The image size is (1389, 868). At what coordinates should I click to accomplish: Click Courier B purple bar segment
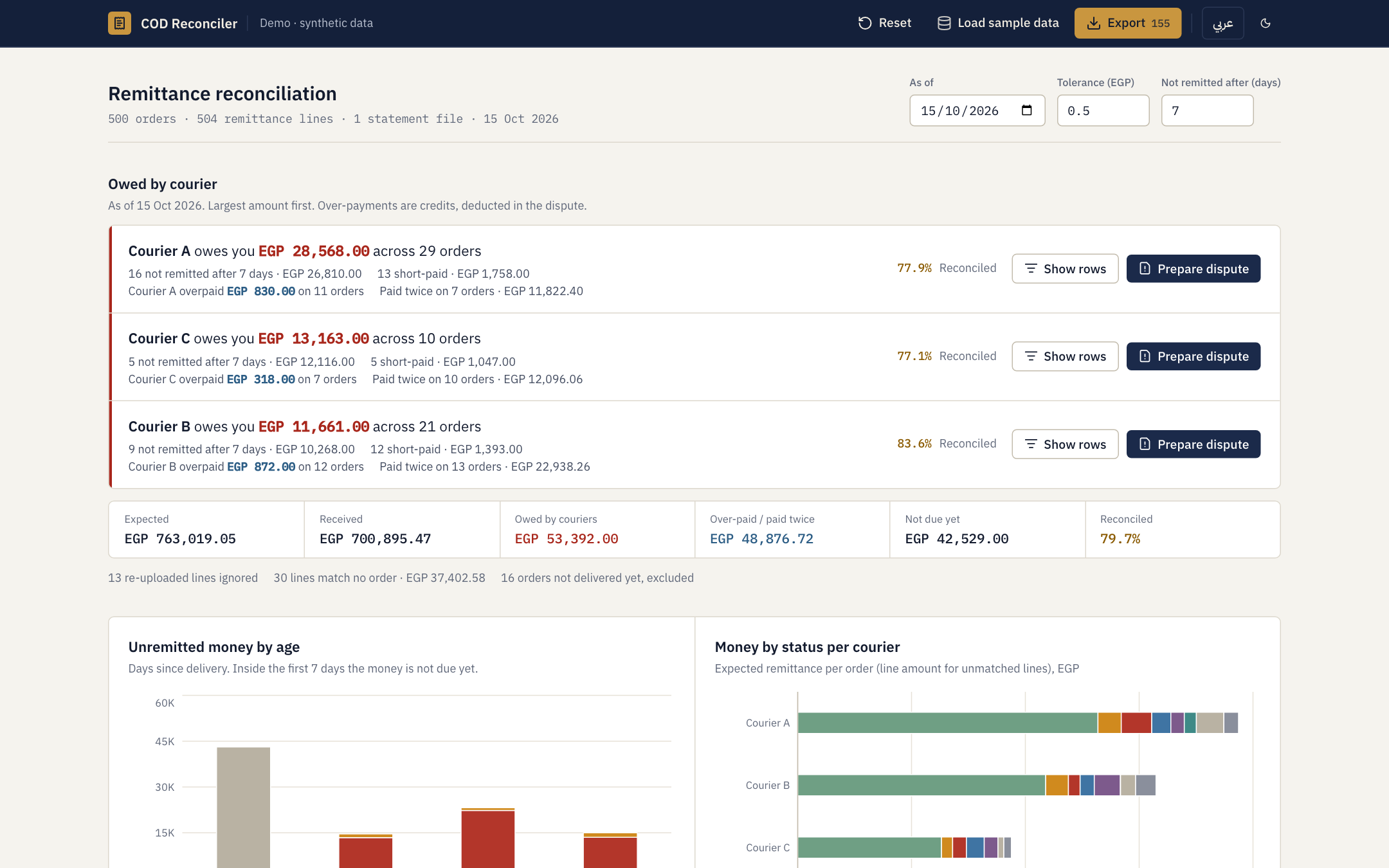pyautogui.click(x=1107, y=785)
